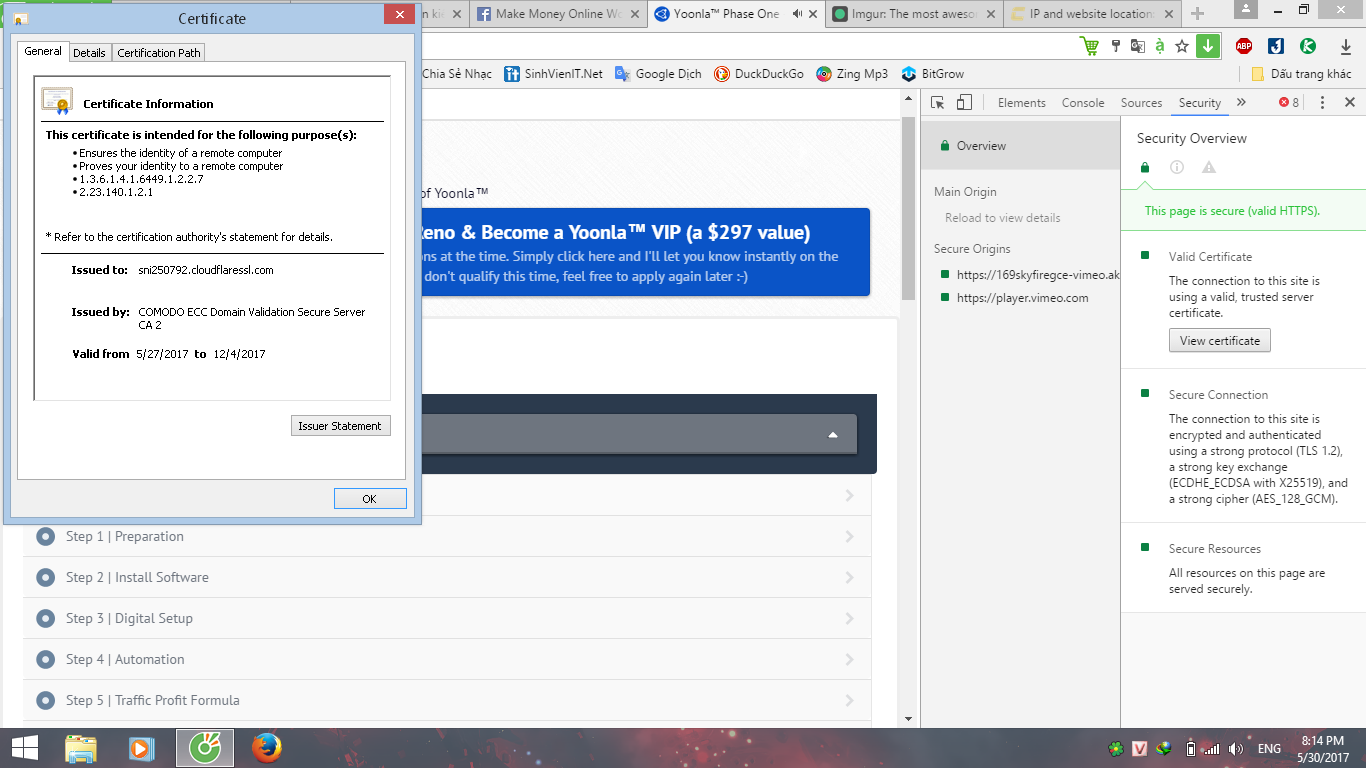1366x768 pixels.
Task: Click the green download arrow extension button
Action: pos(1208,46)
